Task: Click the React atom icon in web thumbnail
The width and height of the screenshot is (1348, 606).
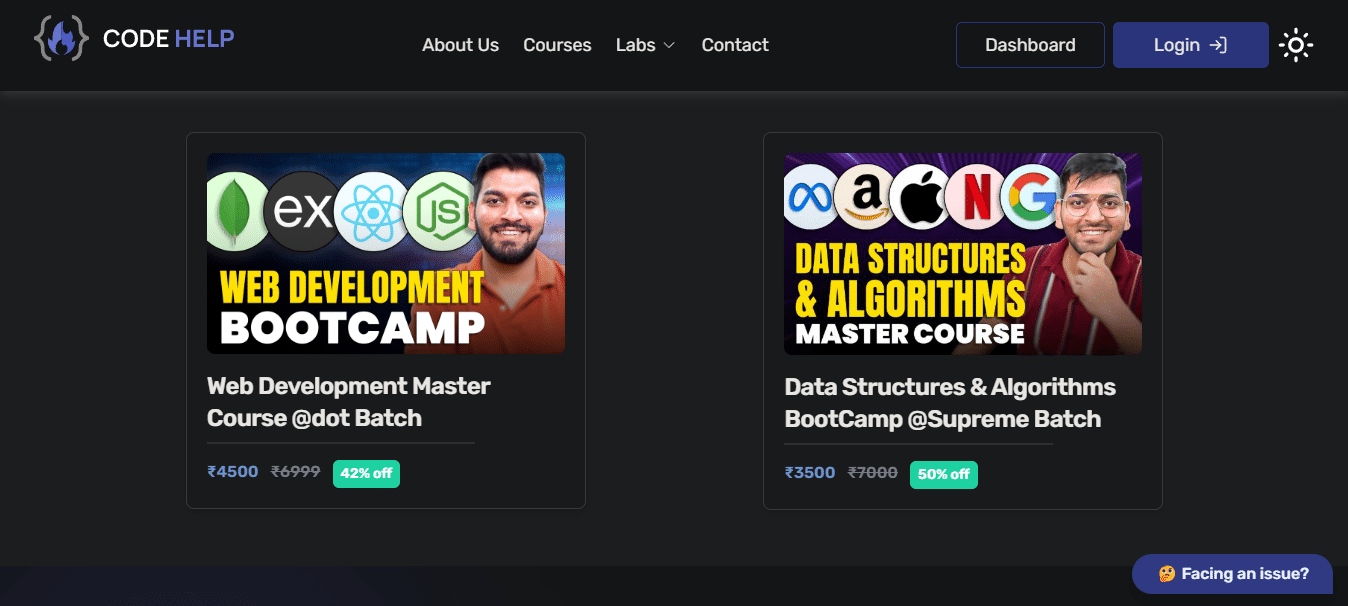Action: pos(372,211)
